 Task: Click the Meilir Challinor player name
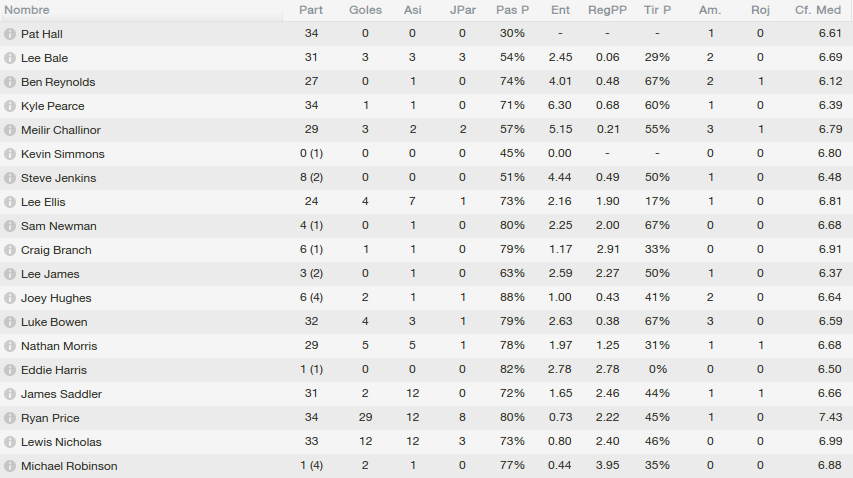pyautogui.click(x=60, y=130)
